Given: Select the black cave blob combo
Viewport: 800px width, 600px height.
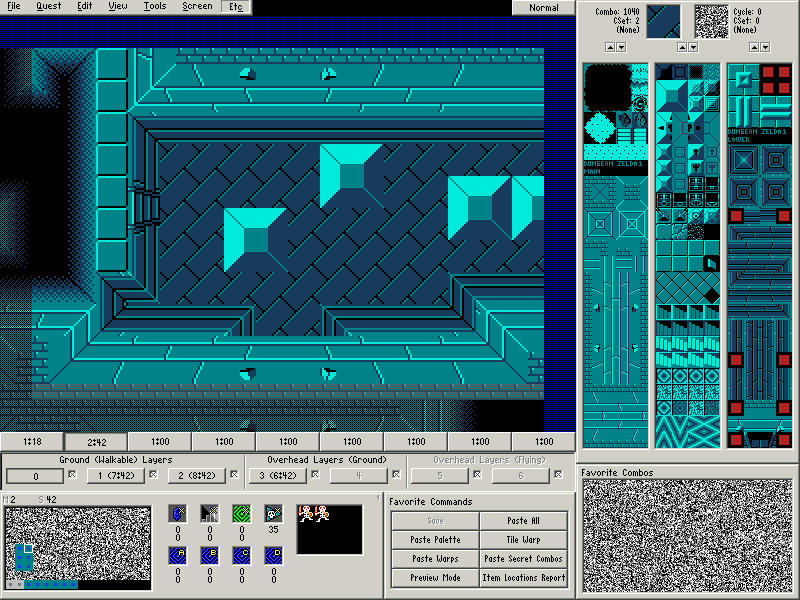Looking at the screenshot, I should click(608, 88).
